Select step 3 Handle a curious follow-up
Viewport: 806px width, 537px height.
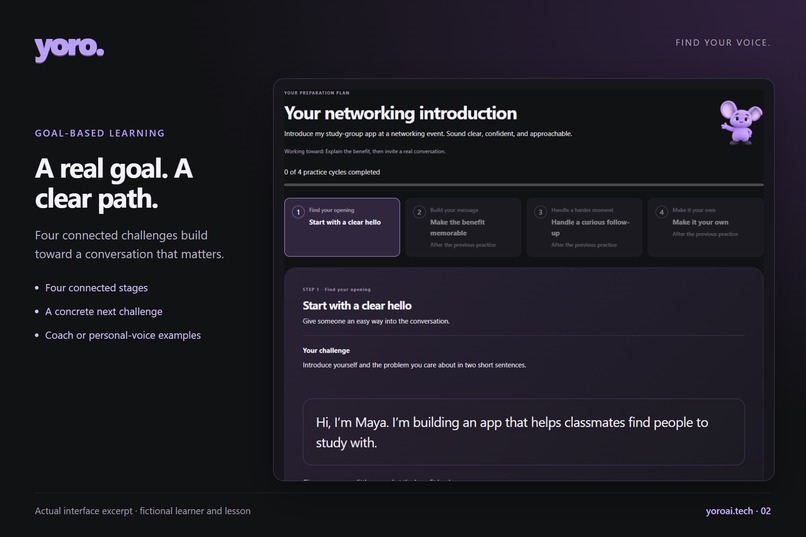pos(584,227)
